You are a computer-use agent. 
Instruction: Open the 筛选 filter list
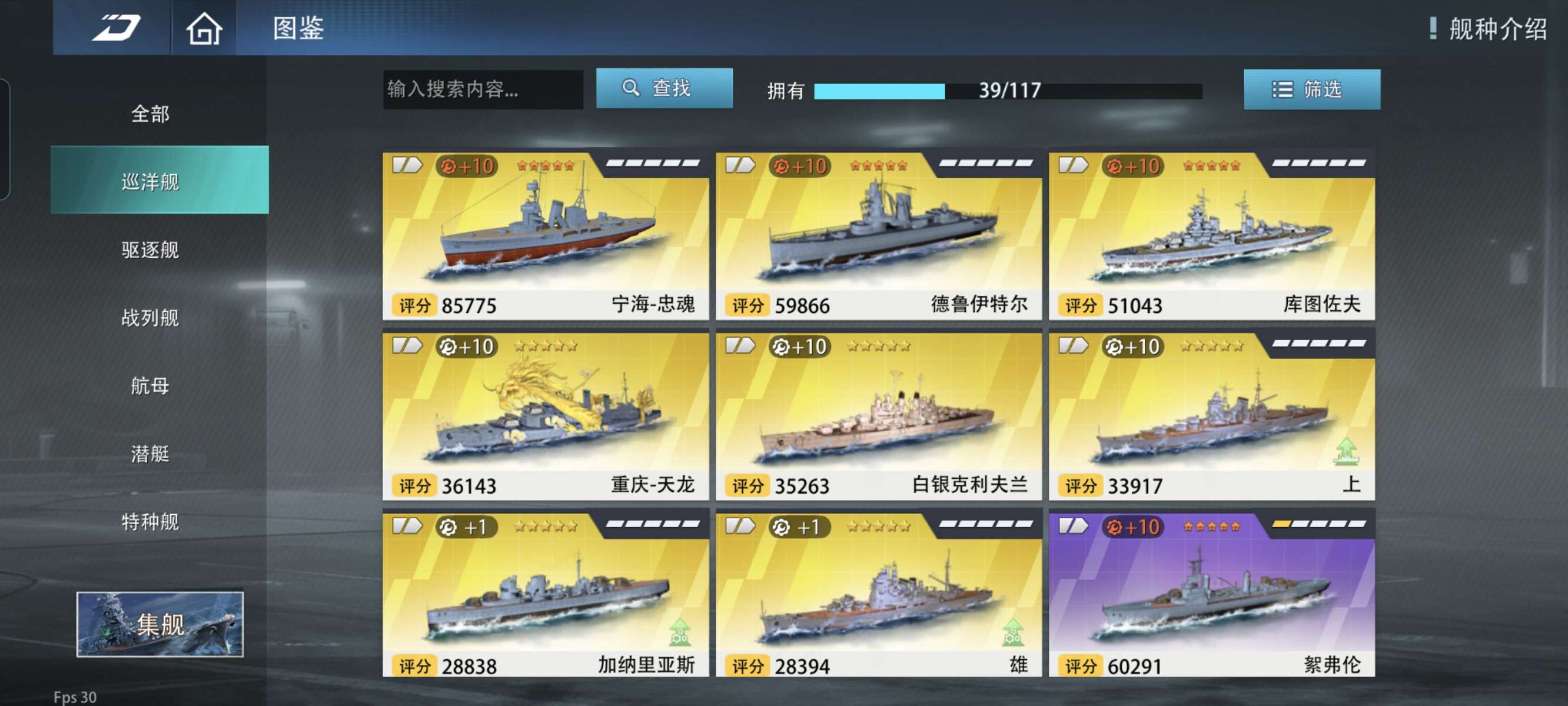[1312, 89]
